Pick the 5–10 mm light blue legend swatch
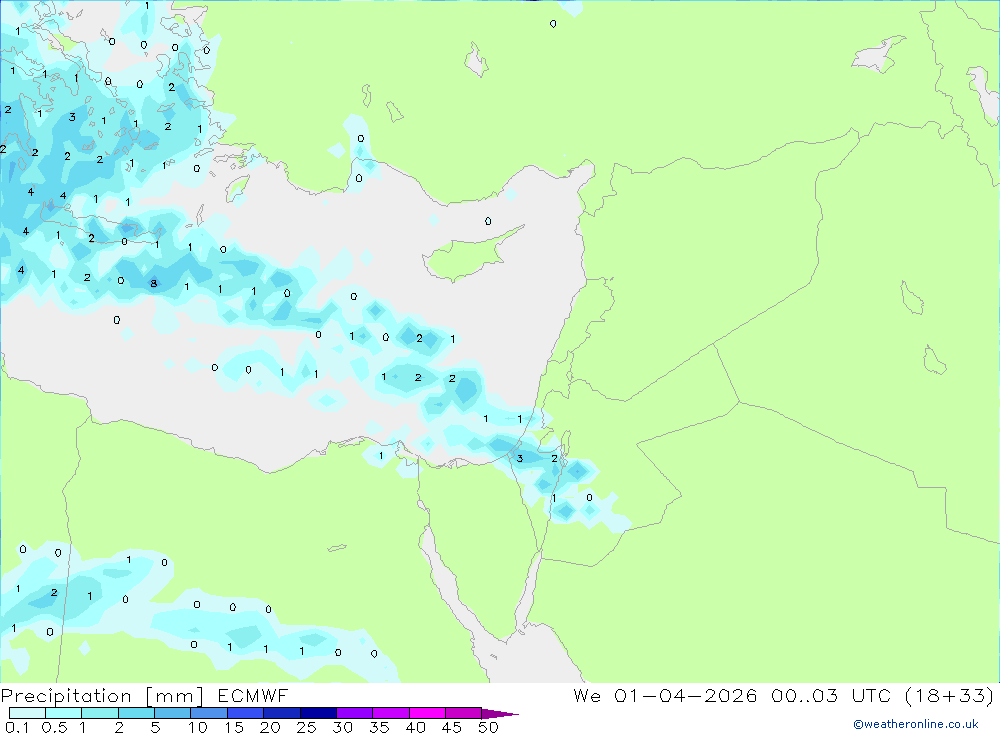The image size is (1000, 733). tap(172, 713)
